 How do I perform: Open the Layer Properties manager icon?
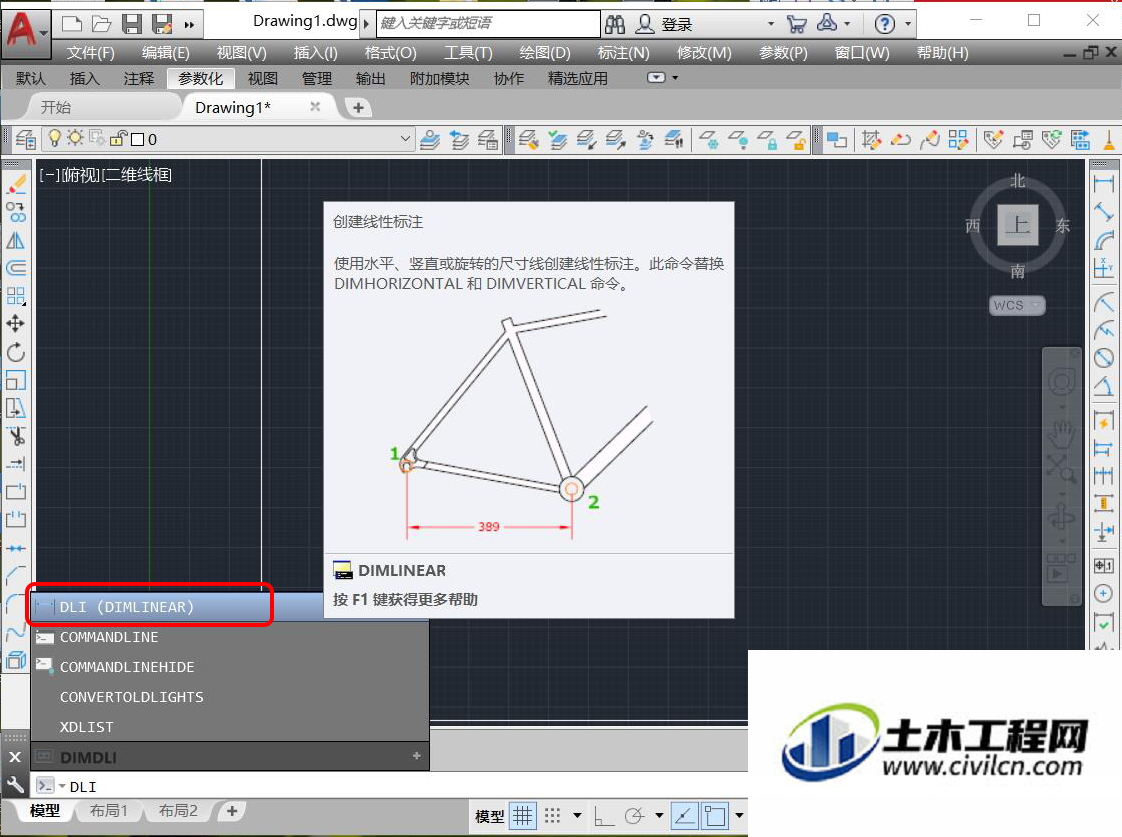click(26, 139)
